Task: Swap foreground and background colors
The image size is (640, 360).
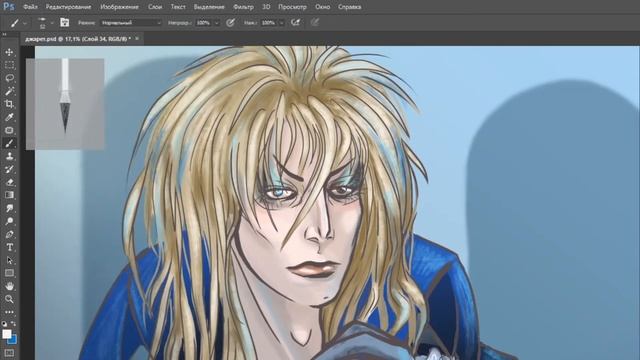Action: tap(13, 323)
